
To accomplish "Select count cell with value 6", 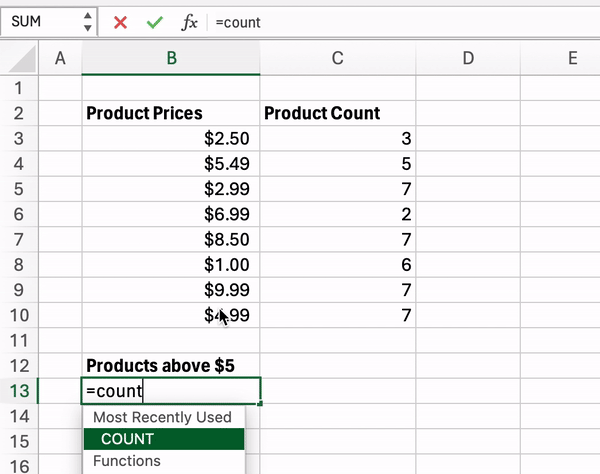I will click(338, 265).
